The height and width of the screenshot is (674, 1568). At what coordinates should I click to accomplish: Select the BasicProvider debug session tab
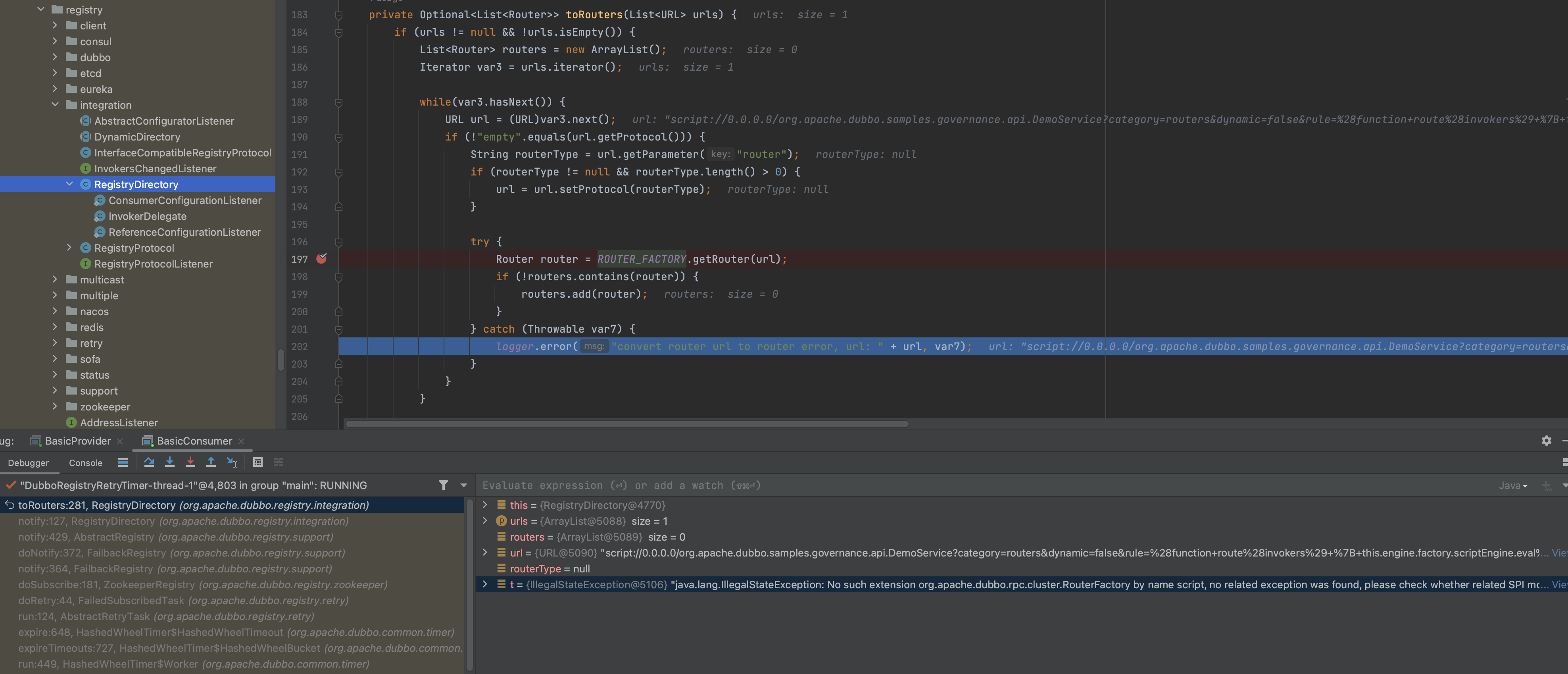coord(77,441)
